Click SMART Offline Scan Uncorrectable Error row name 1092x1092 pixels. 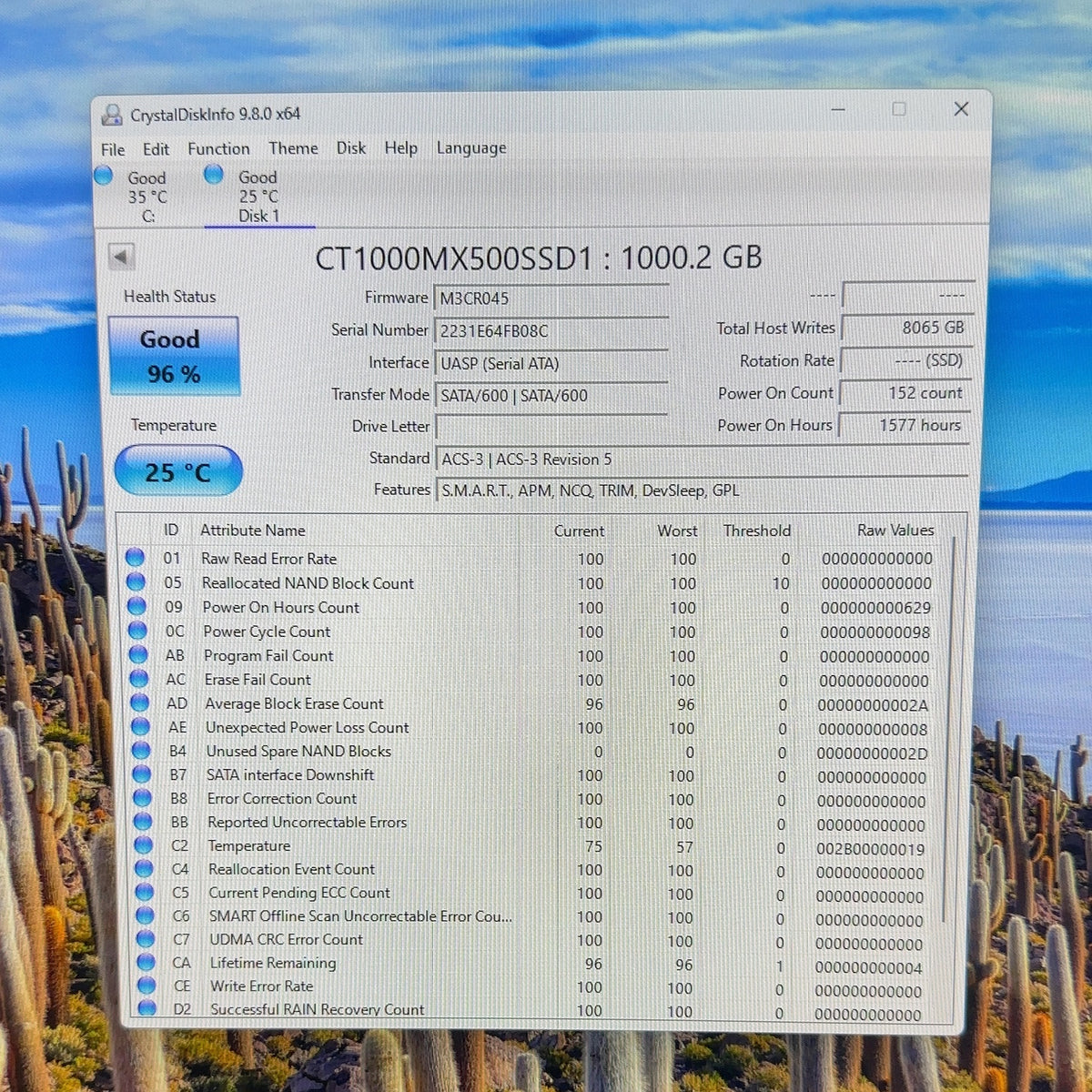click(x=360, y=916)
